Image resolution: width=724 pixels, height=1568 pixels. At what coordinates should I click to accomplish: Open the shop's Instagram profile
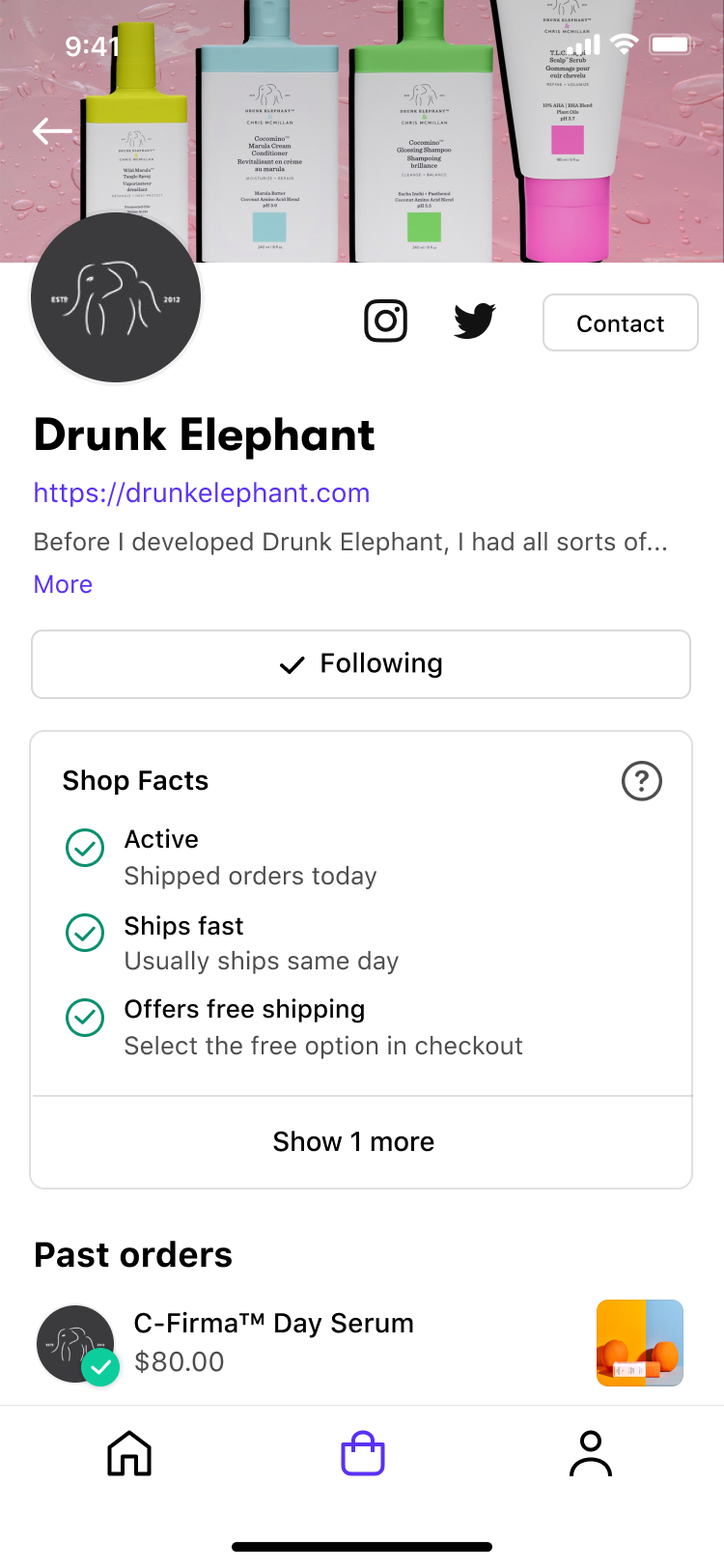click(x=385, y=322)
